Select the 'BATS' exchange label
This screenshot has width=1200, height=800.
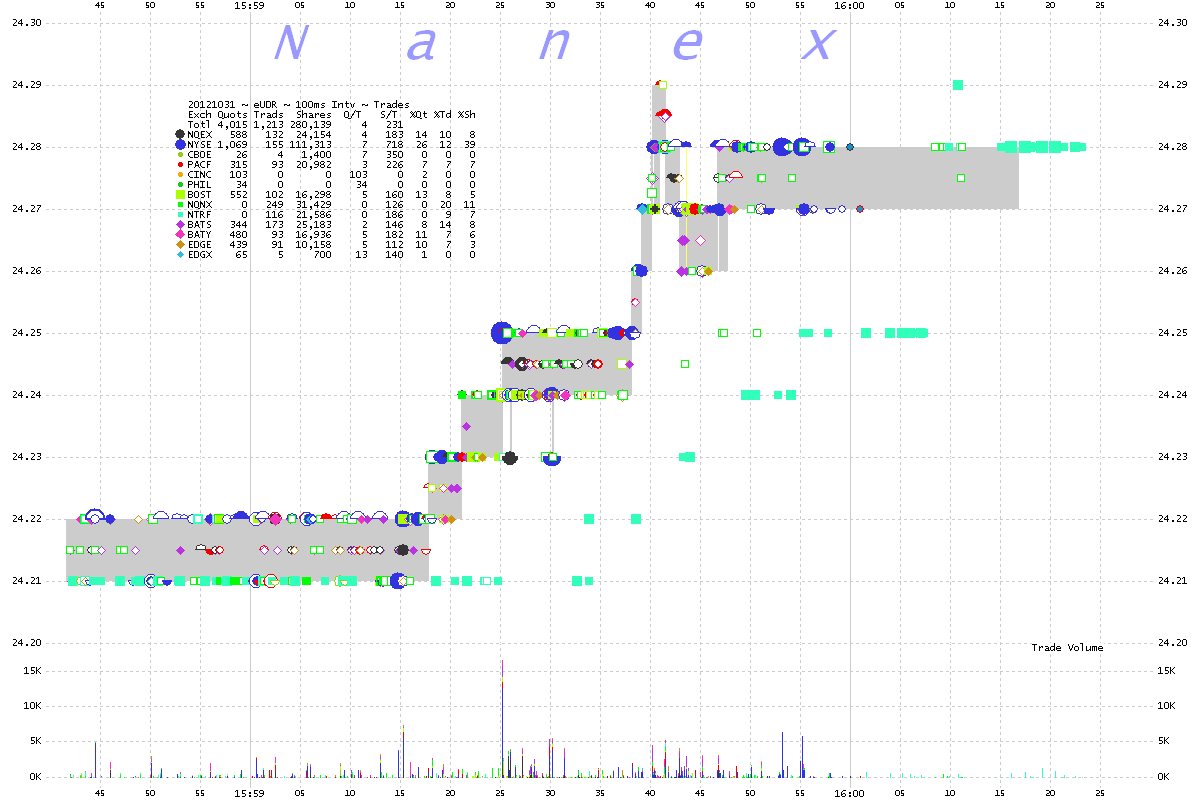200,224
